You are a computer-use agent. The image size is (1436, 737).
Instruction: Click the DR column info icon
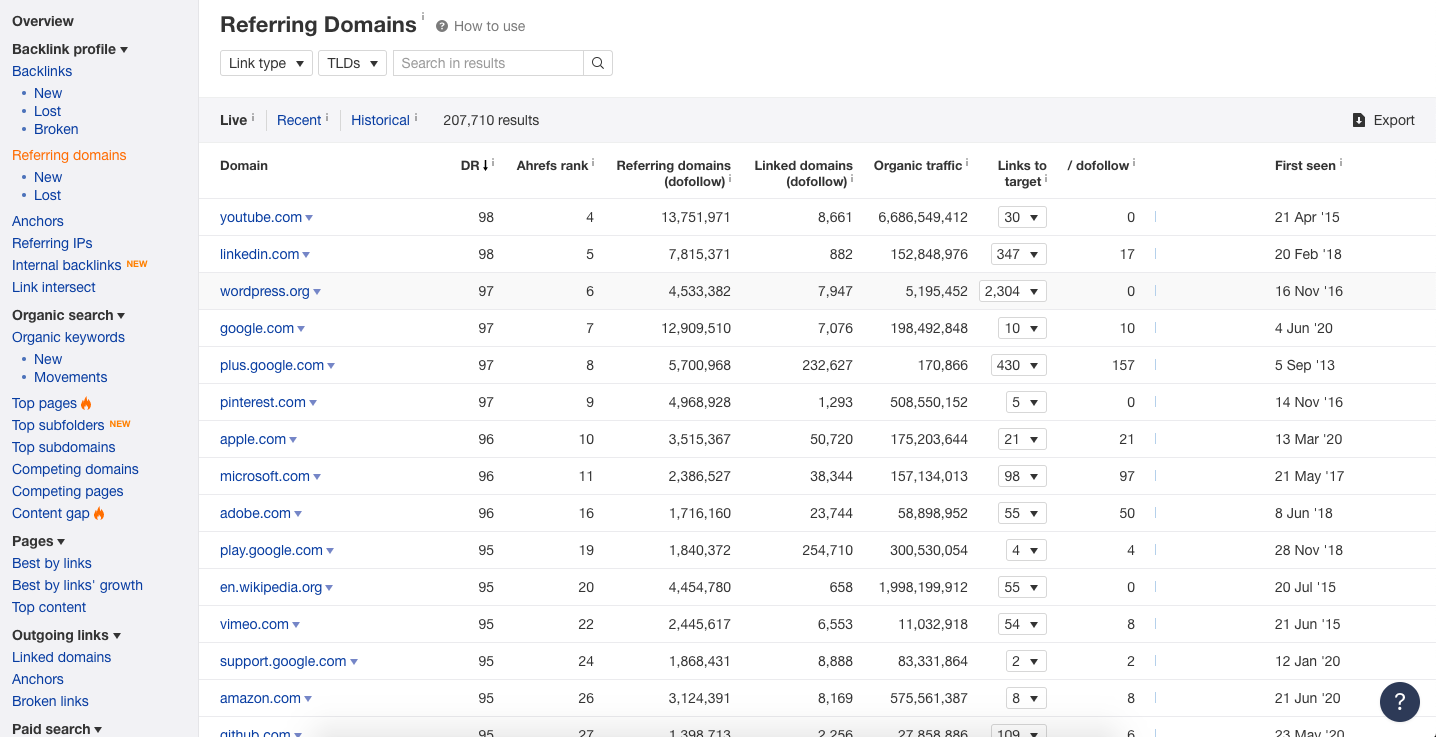[x=493, y=162]
